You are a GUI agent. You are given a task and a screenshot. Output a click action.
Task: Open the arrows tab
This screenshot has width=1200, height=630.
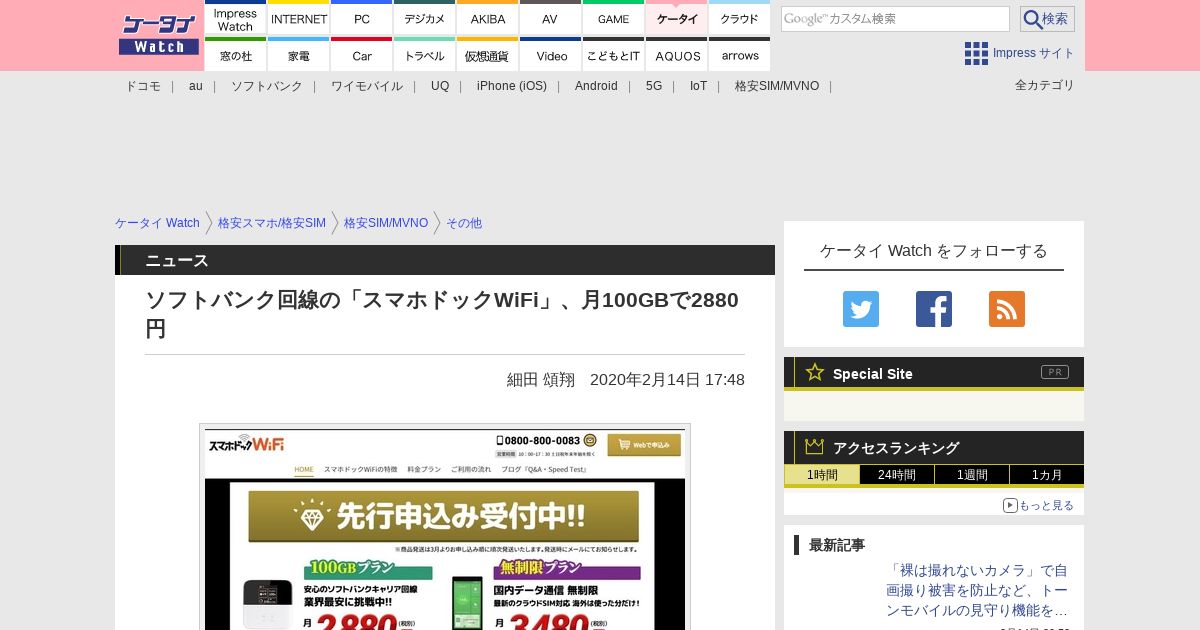[740, 55]
